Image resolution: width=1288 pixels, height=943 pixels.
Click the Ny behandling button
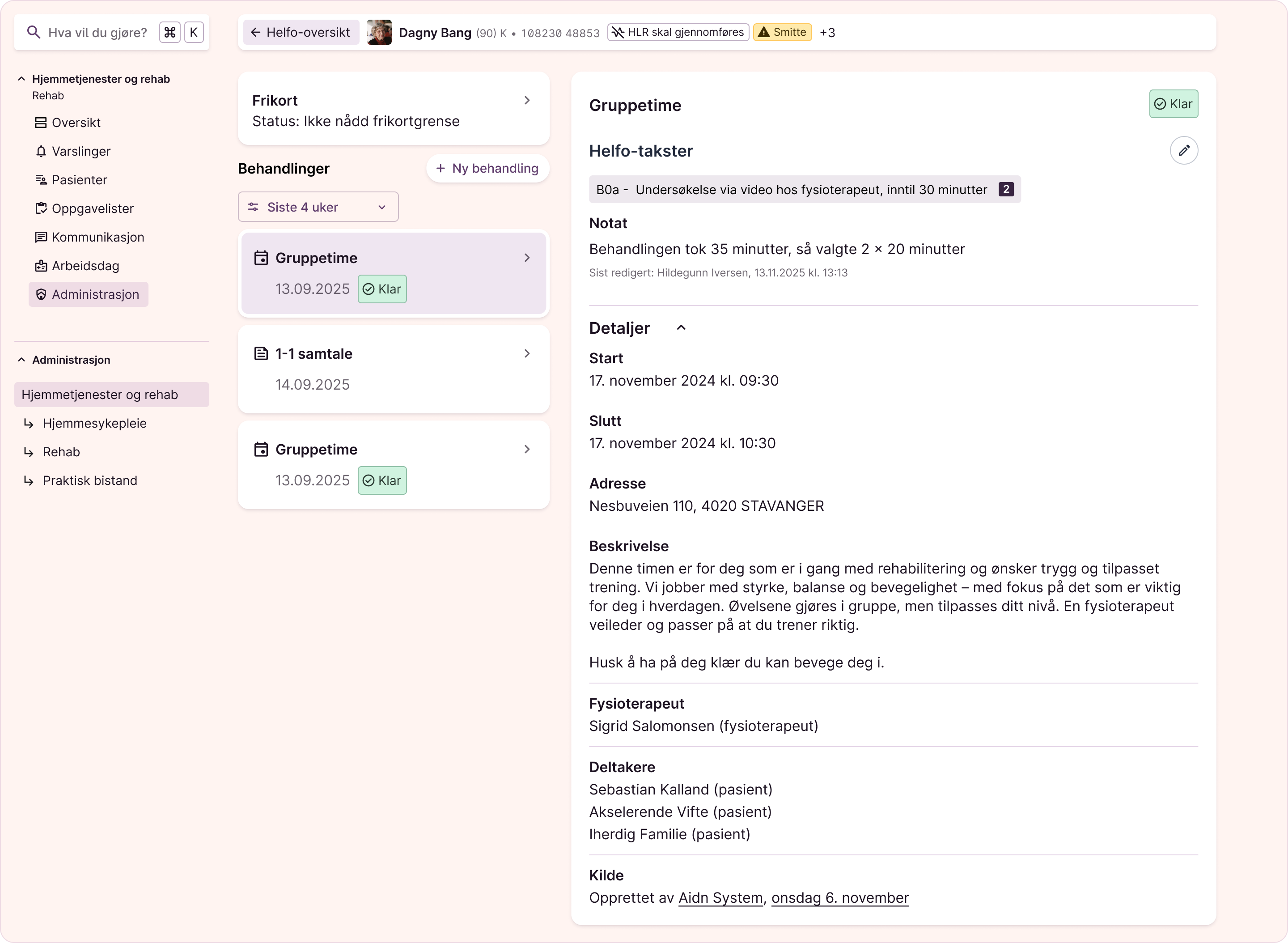tap(487, 168)
